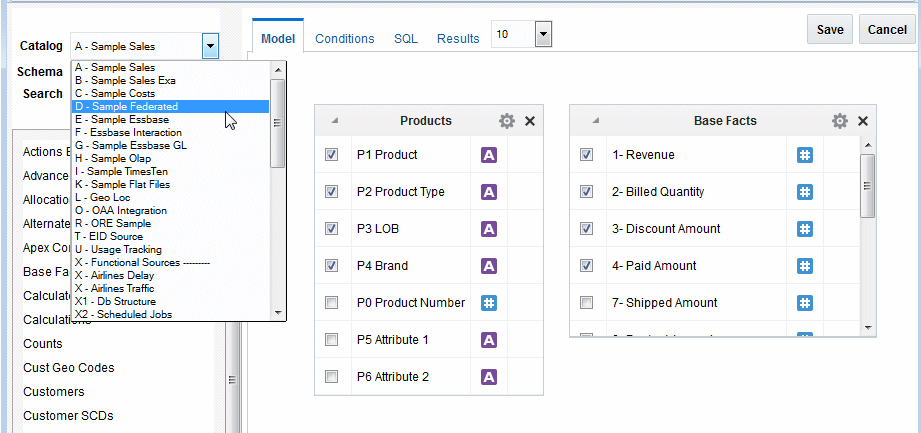Enable the P5 Attribute 1 checkbox
This screenshot has height=433, width=921.
tap(331, 340)
